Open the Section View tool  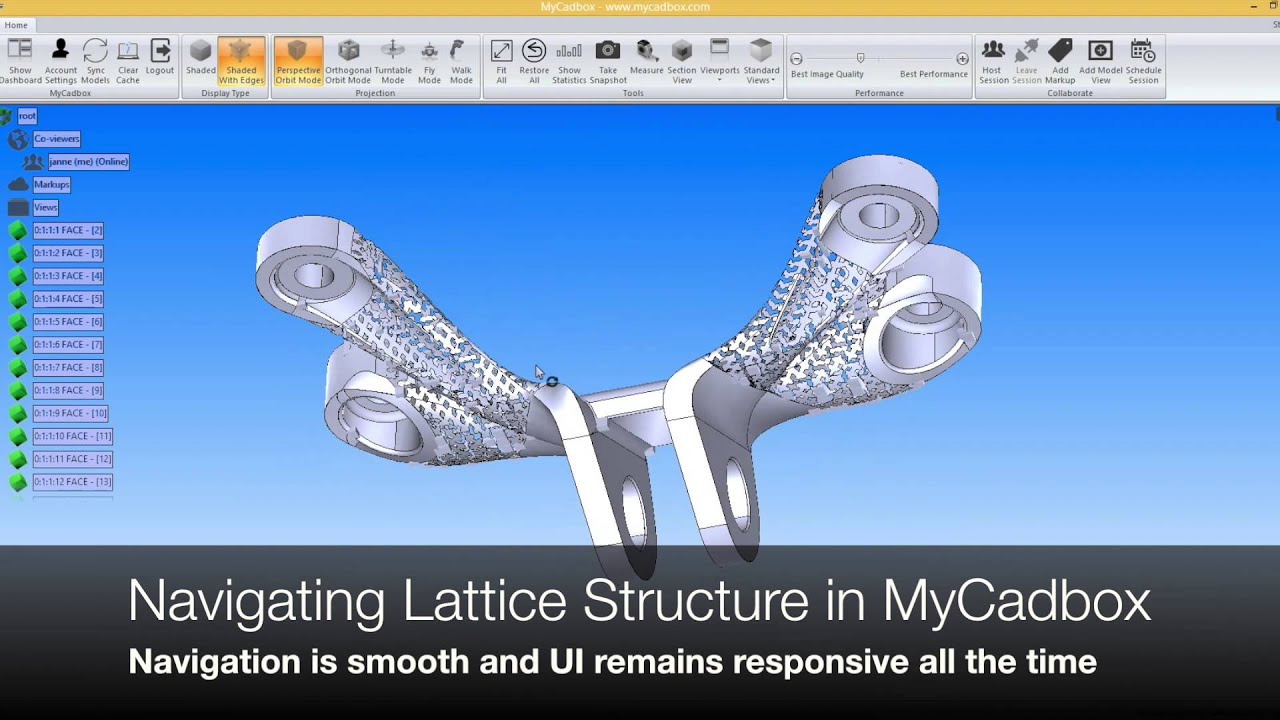(682, 61)
